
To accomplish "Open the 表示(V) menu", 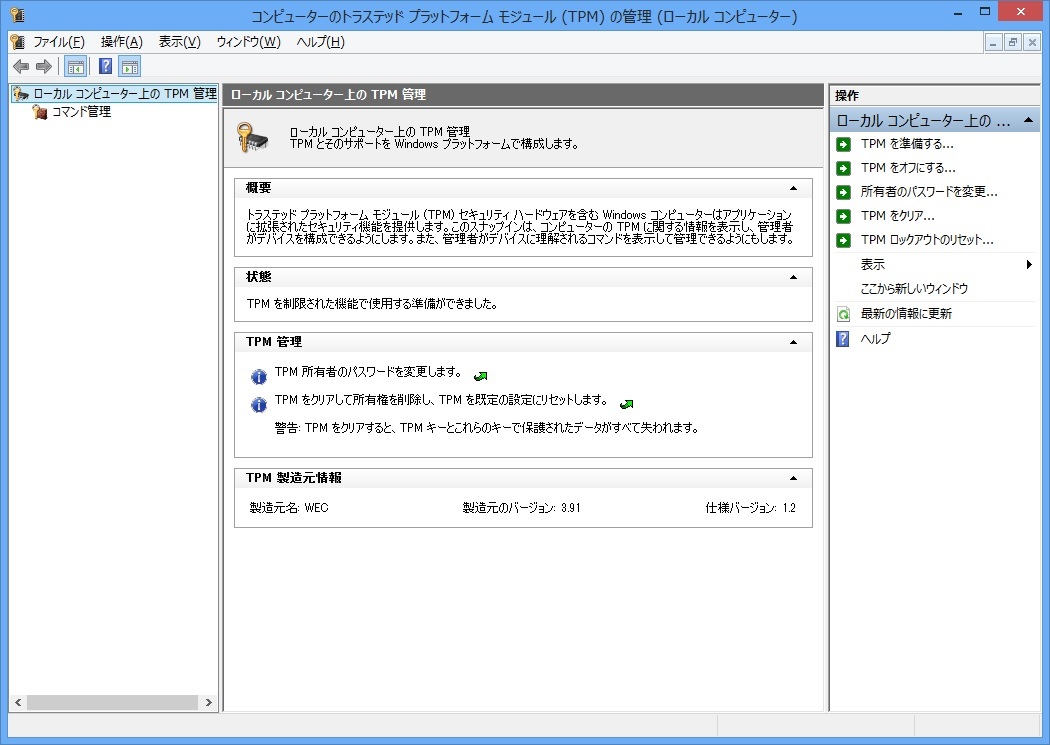I will click(x=179, y=42).
